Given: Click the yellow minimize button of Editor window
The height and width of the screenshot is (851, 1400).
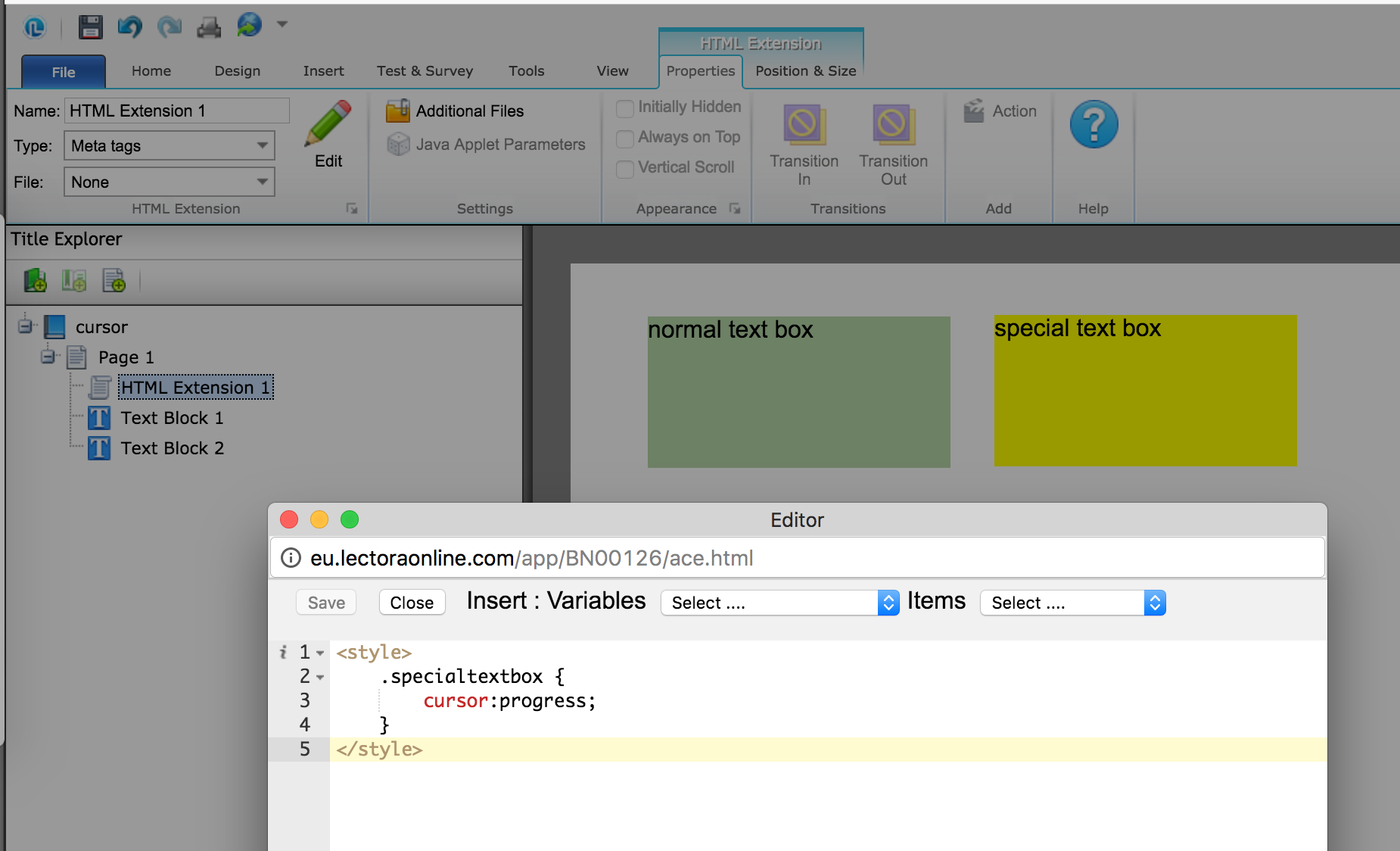Looking at the screenshot, I should pyautogui.click(x=319, y=519).
